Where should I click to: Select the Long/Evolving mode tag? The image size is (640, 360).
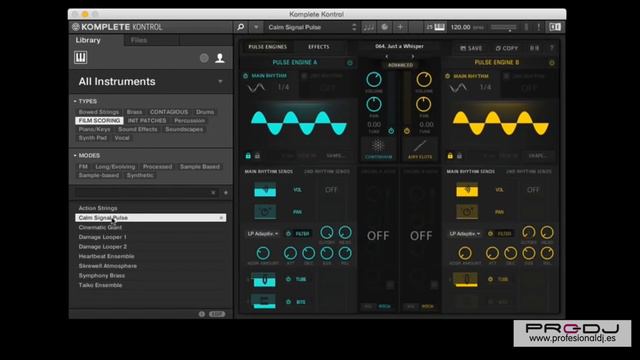click(115, 167)
